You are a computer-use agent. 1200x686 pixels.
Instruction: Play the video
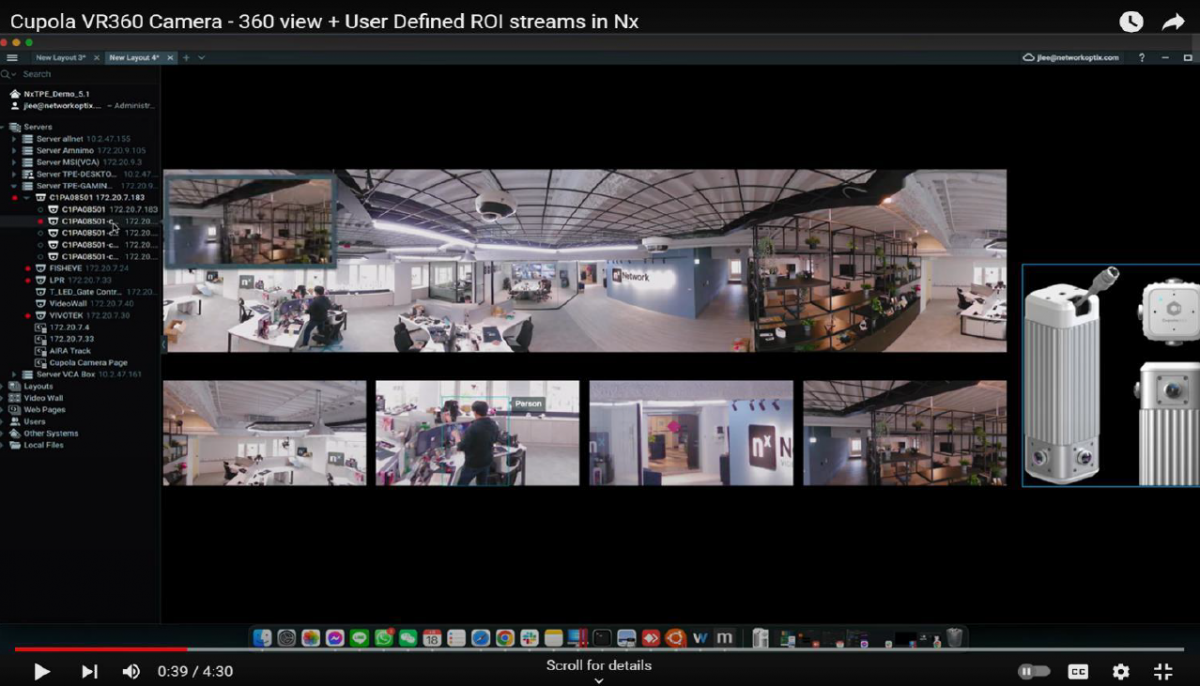point(42,672)
